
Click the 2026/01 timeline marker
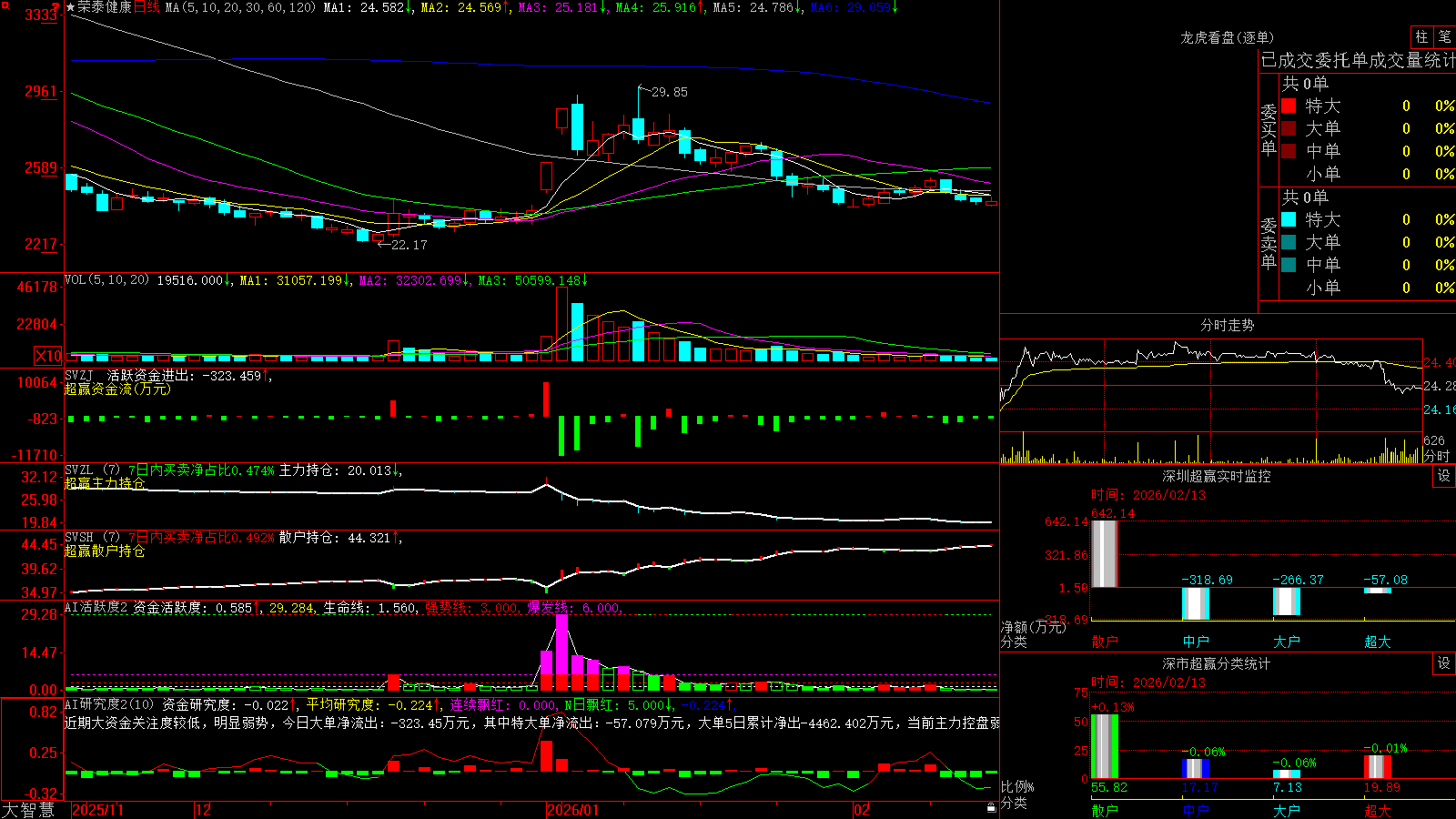(x=573, y=810)
